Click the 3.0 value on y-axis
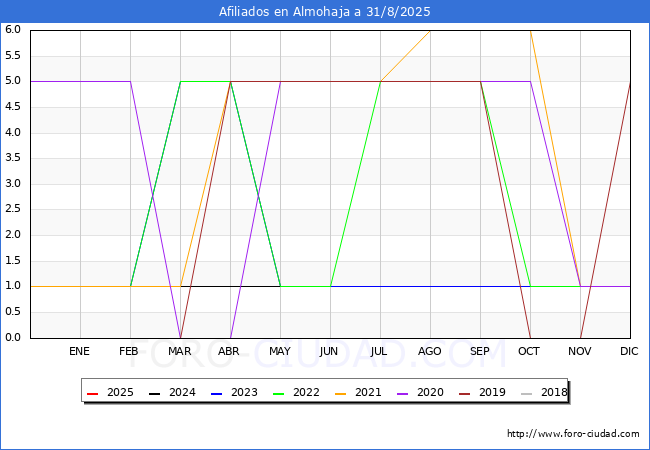 tap(13, 184)
